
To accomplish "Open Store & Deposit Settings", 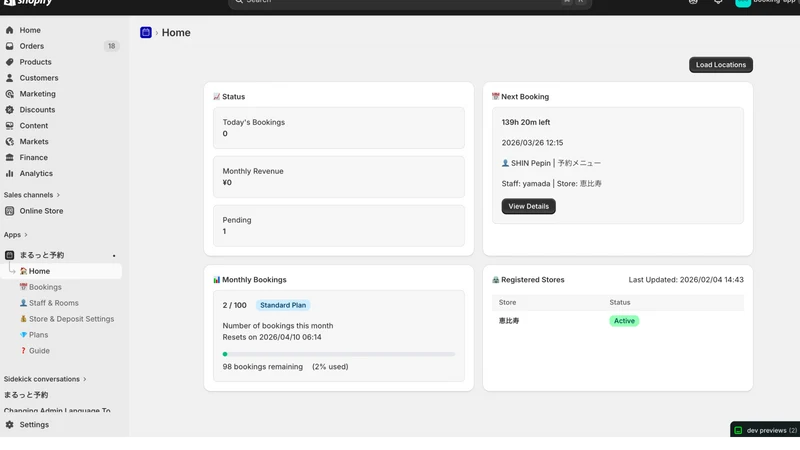I will (x=71, y=319).
